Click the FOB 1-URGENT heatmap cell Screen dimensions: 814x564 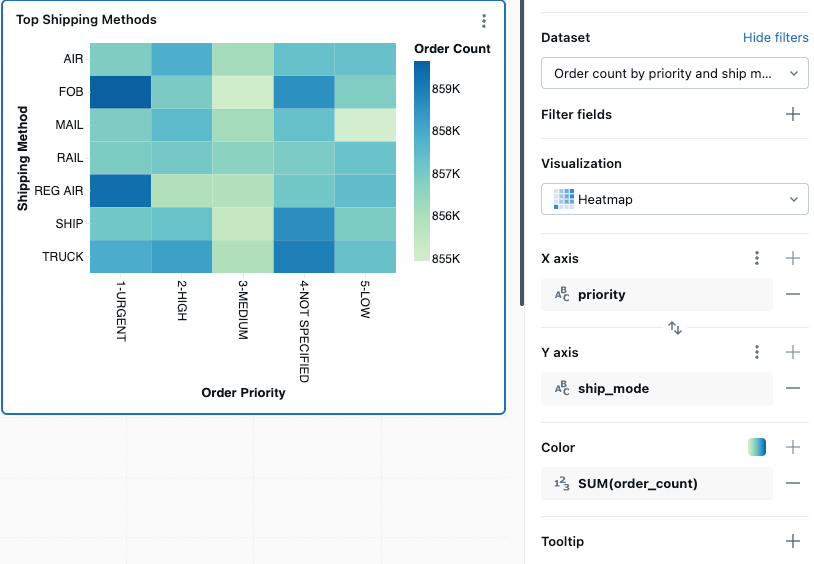click(121, 92)
